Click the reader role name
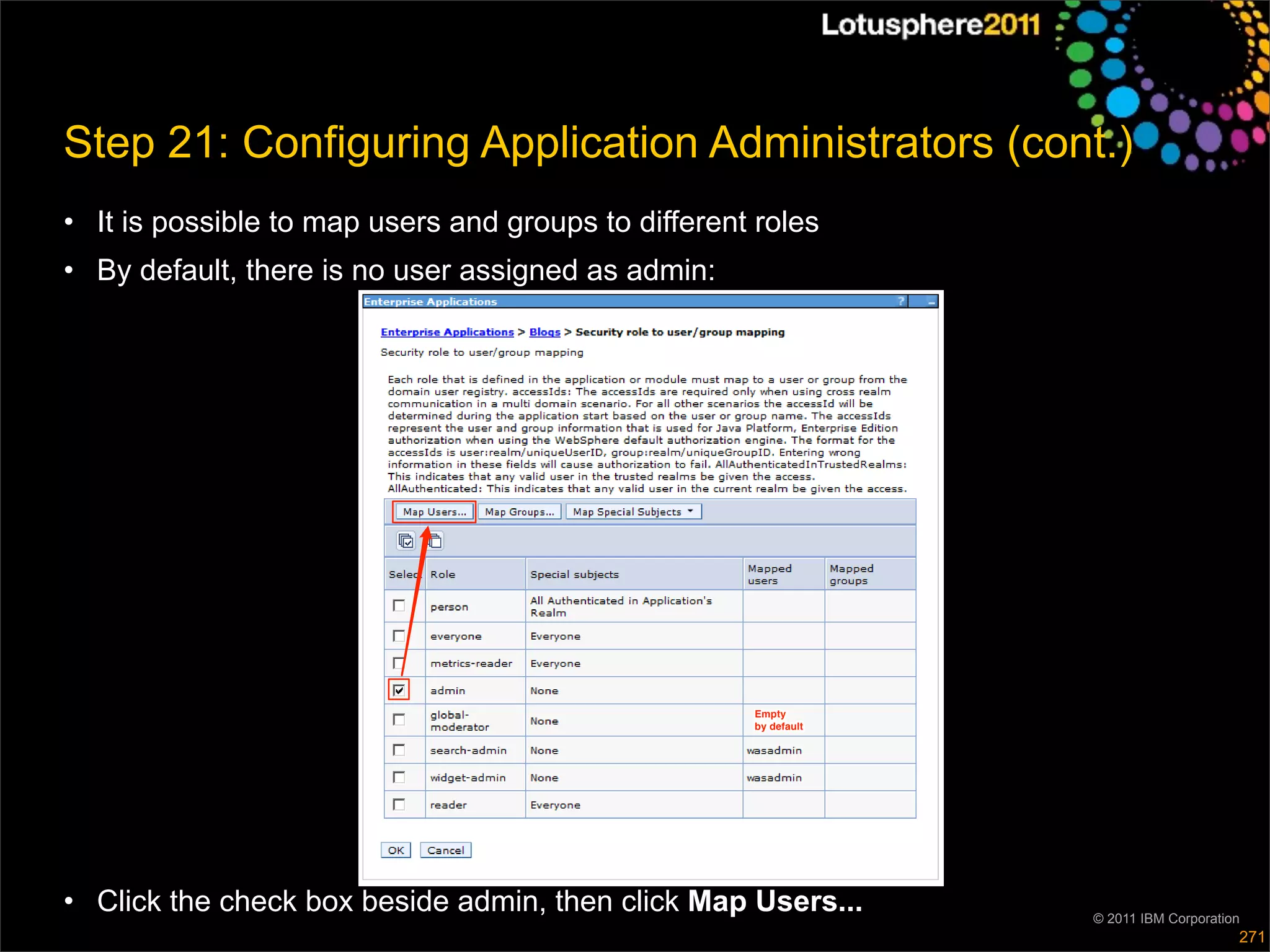 (448, 805)
